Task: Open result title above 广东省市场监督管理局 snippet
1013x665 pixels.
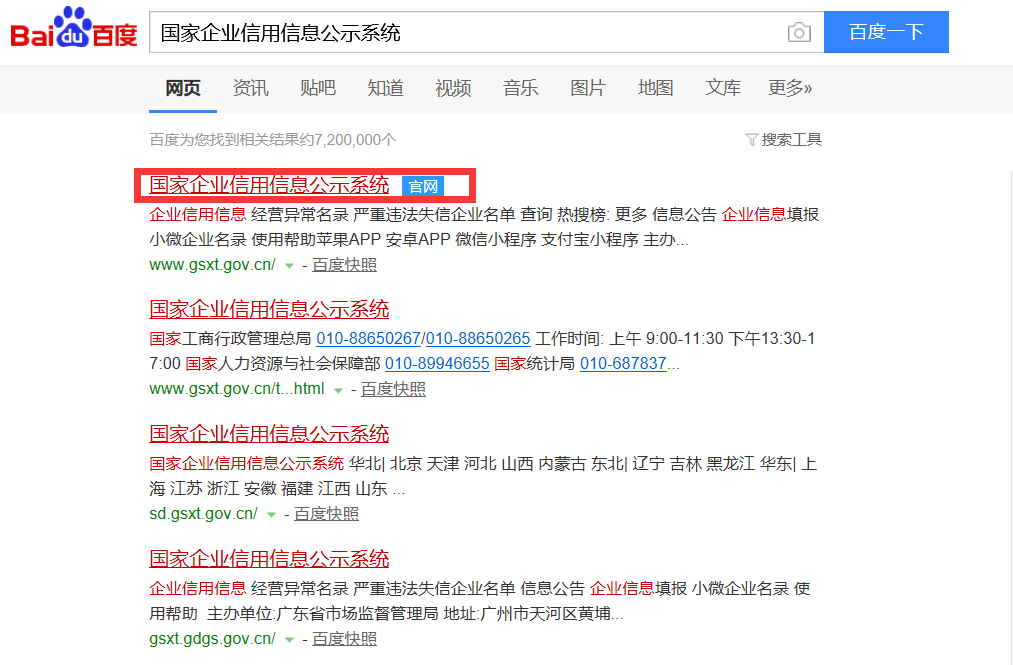Action: [269, 559]
